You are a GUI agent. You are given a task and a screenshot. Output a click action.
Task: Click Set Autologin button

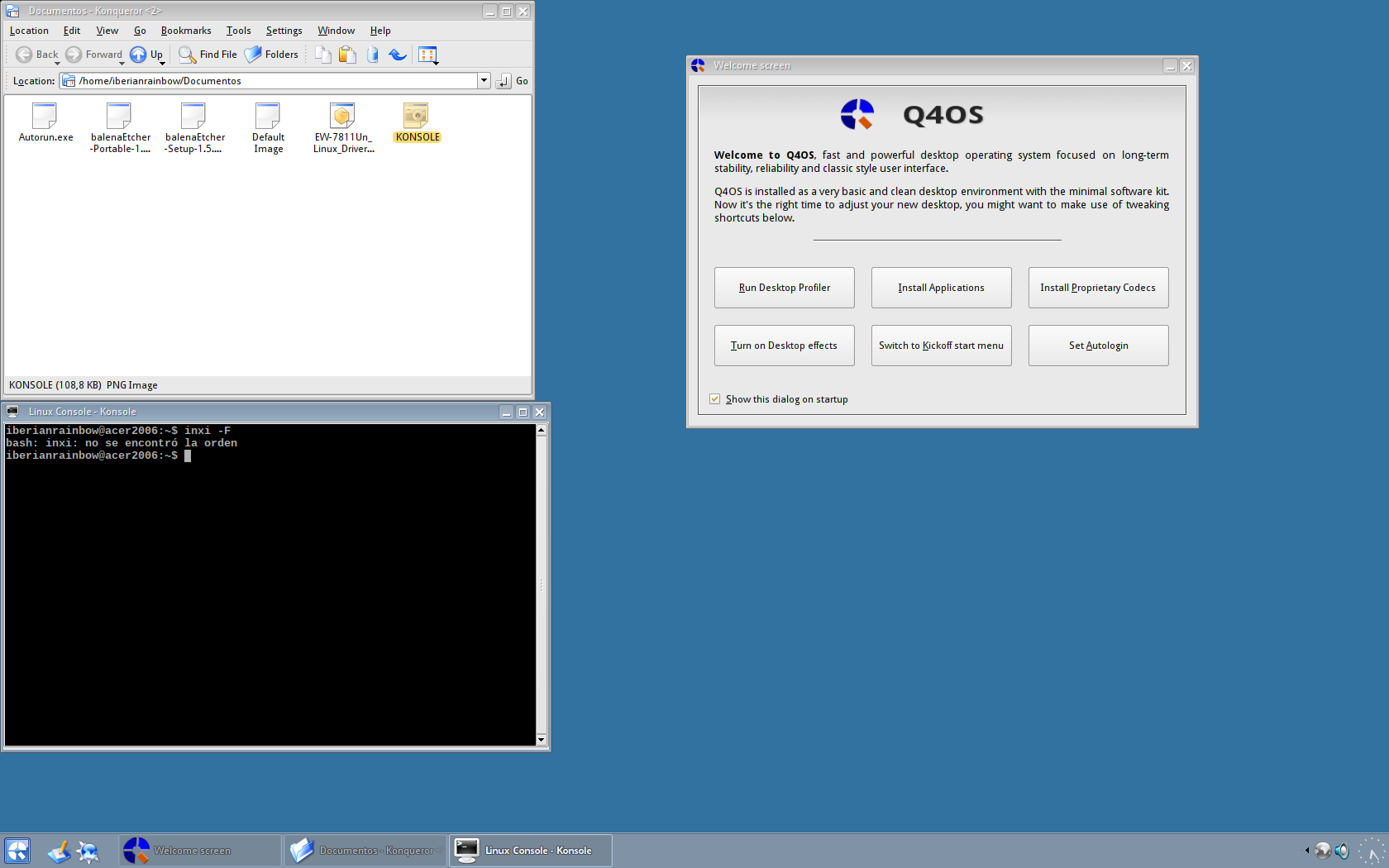[1098, 346]
